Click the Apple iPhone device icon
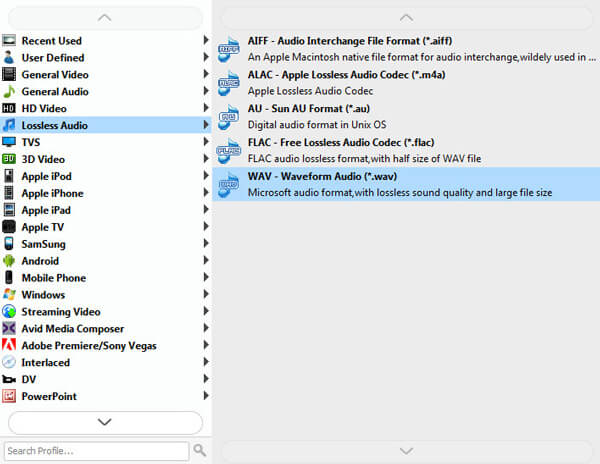600x464 pixels. point(9,193)
